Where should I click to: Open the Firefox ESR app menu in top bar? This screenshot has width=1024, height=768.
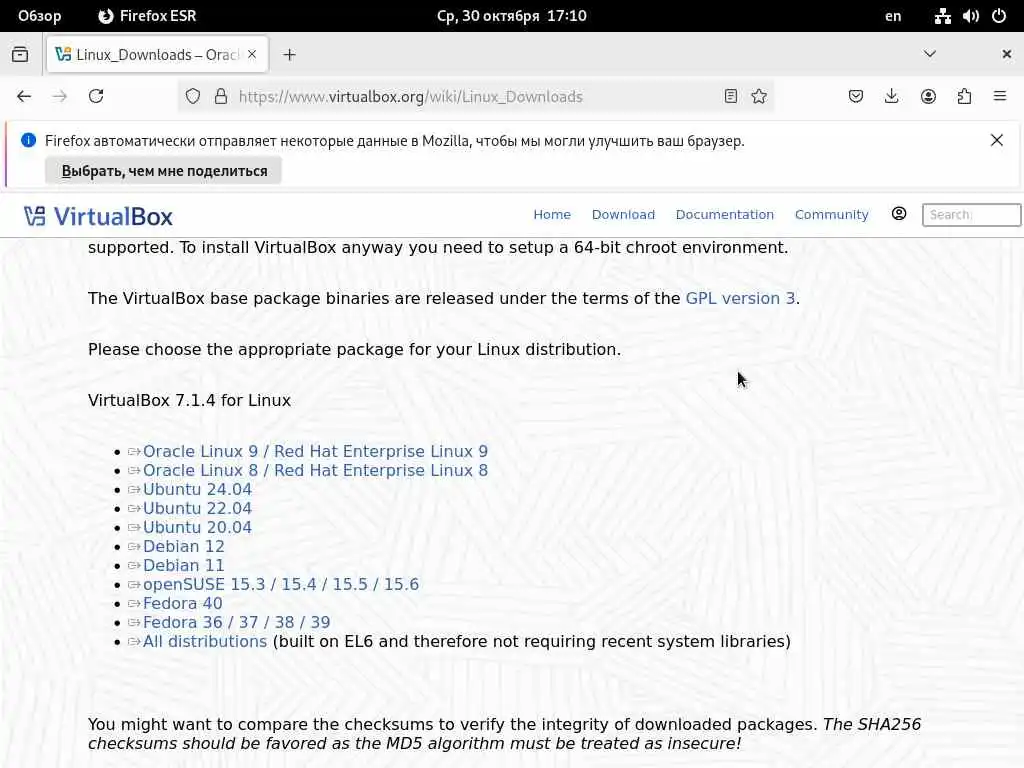[147, 16]
